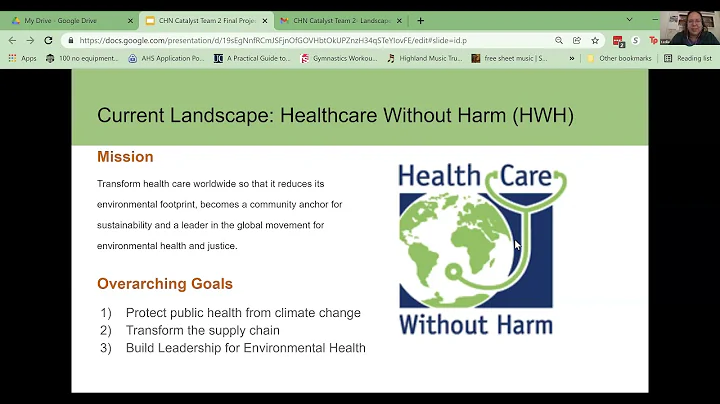
Task: Click the Health Care Without Harm logo image
Action: pyautogui.click(x=482, y=249)
